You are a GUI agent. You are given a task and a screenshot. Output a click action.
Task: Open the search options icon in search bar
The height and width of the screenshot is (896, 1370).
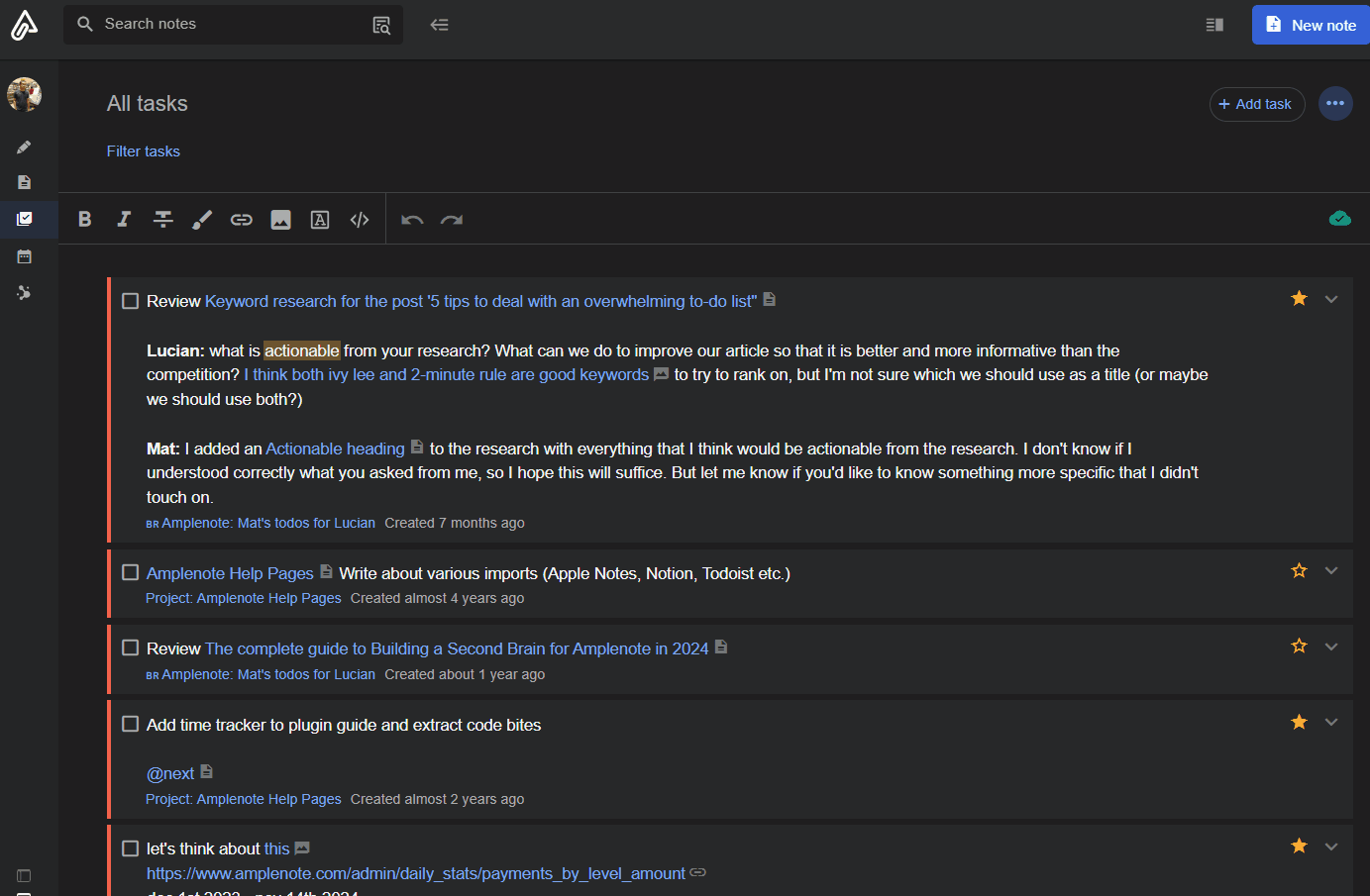[x=381, y=25]
